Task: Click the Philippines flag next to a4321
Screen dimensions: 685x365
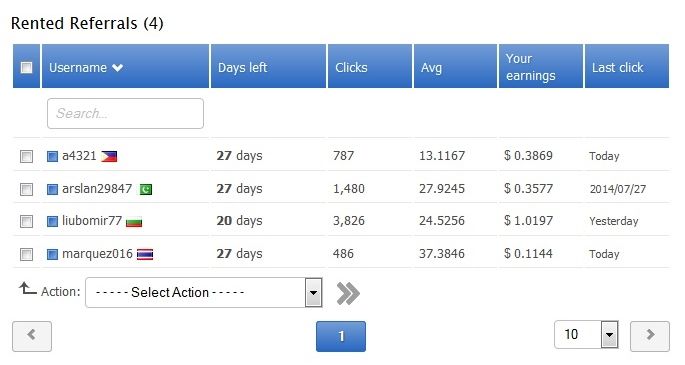Action: tap(109, 156)
